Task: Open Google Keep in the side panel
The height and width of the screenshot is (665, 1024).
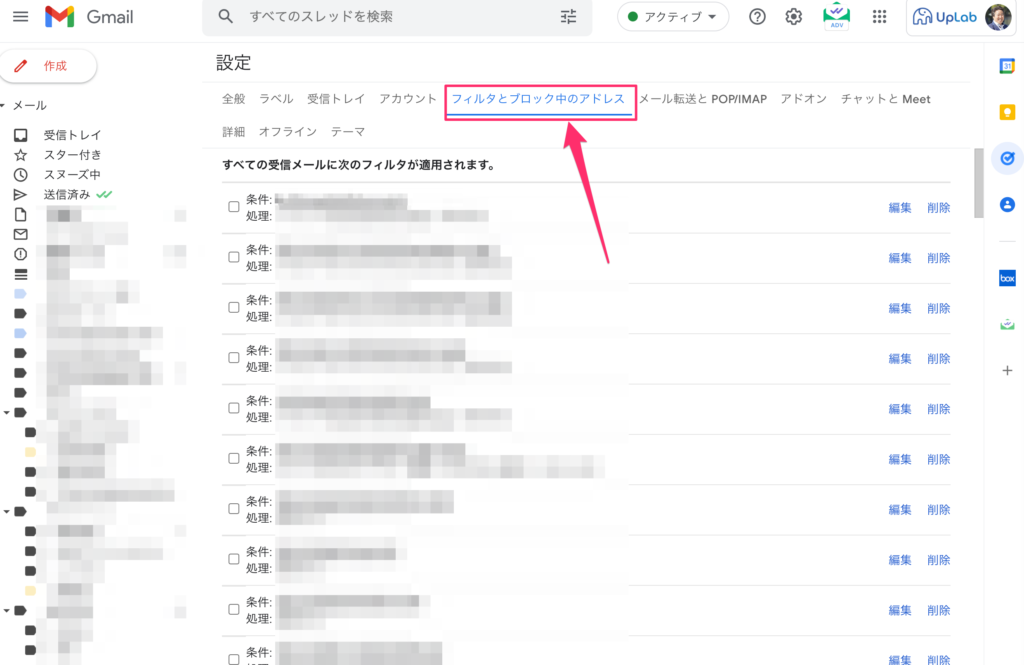Action: point(1008,113)
